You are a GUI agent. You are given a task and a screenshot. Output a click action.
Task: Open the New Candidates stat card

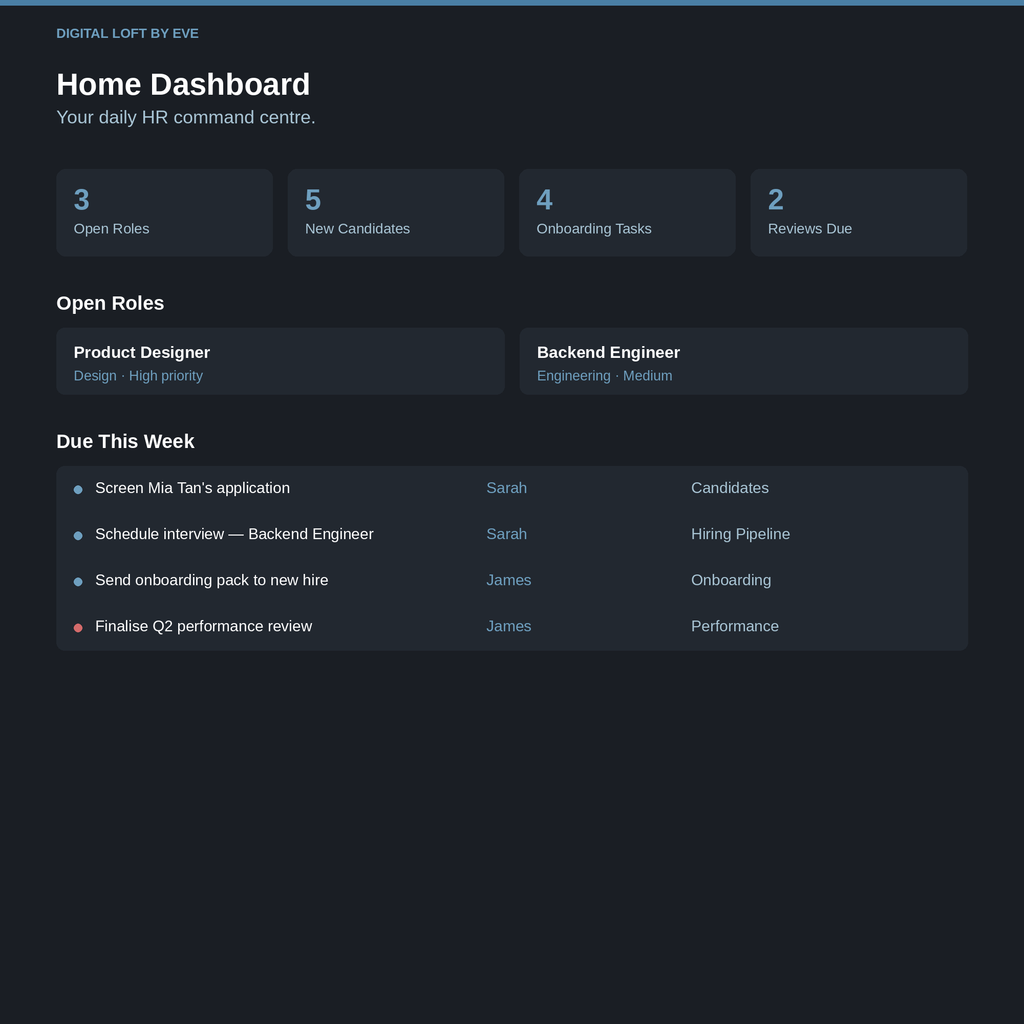(x=396, y=213)
